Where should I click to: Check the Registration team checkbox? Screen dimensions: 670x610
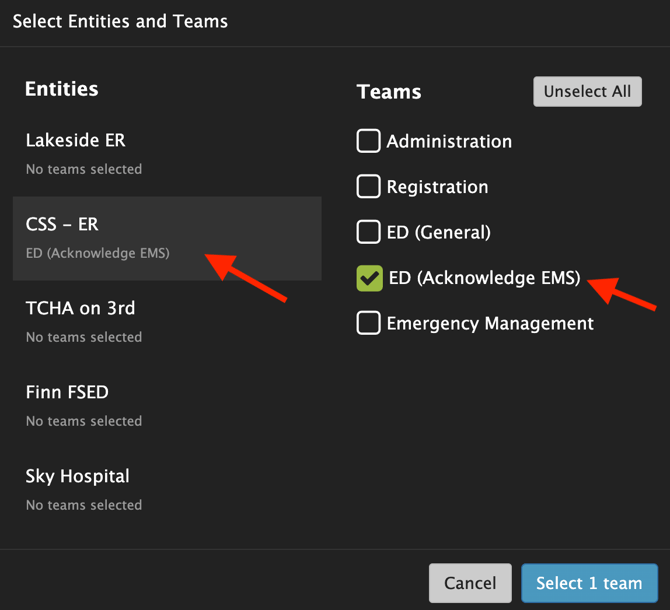(x=369, y=187)
